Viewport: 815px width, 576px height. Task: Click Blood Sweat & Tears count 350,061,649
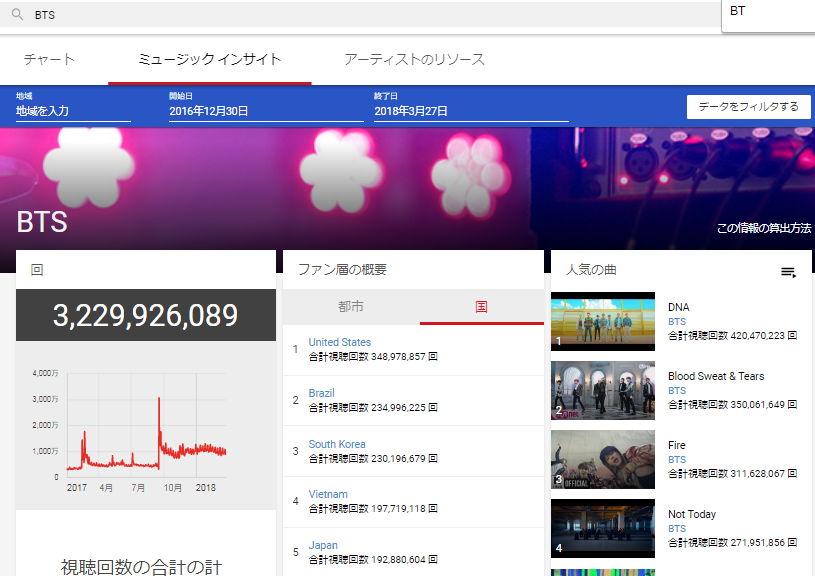tap(732, 404)
